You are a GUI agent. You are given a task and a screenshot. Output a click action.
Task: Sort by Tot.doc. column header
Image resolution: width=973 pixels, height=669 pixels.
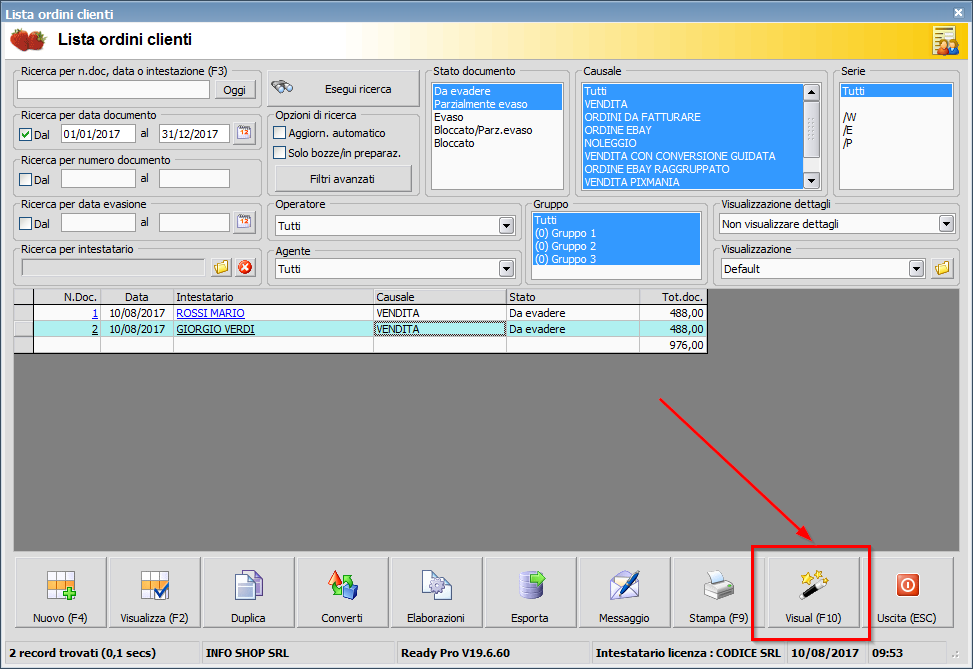pyautogui.click(x=673, y=297)
